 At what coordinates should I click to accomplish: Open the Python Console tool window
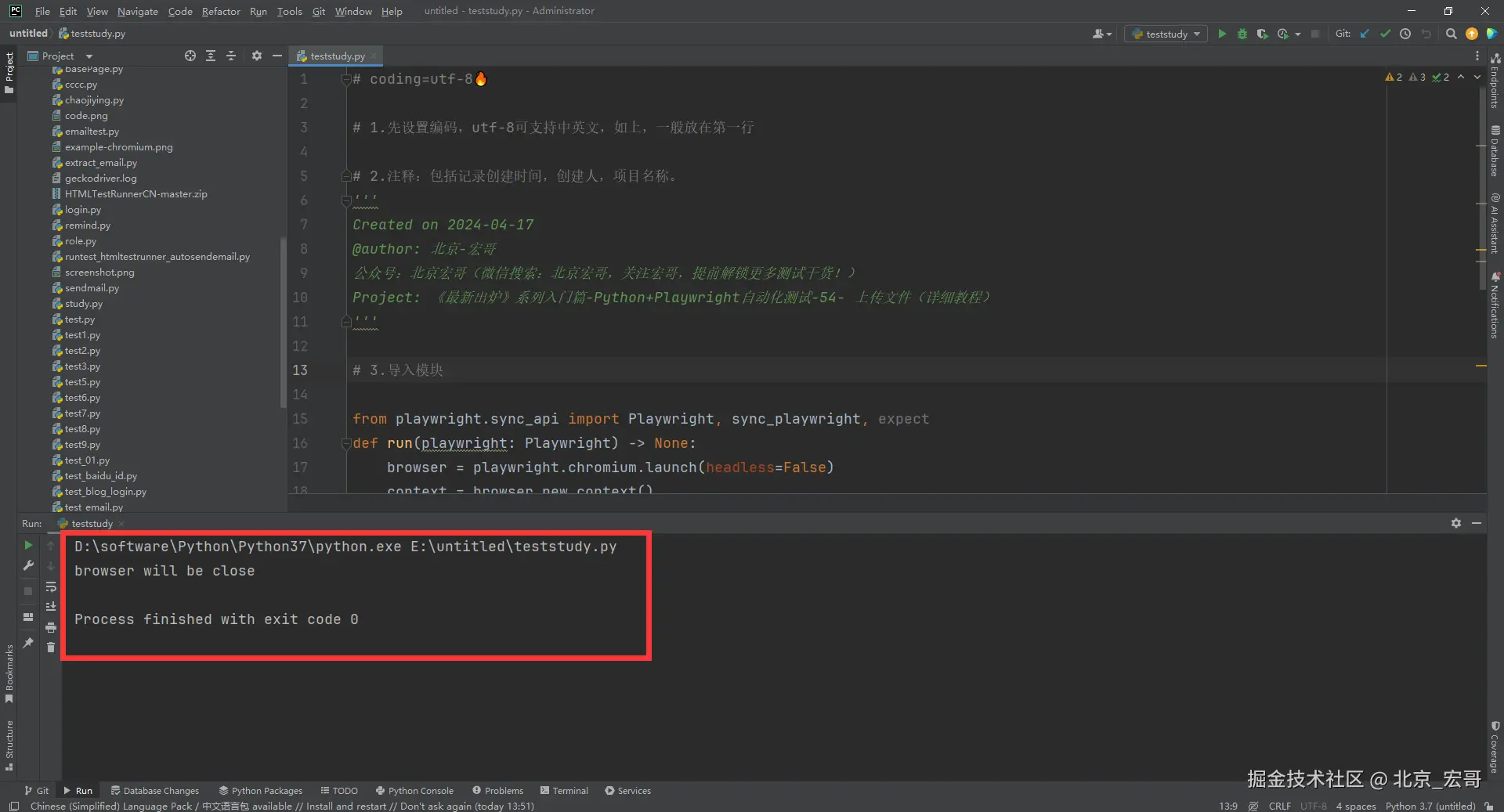[x=414, y=790]
